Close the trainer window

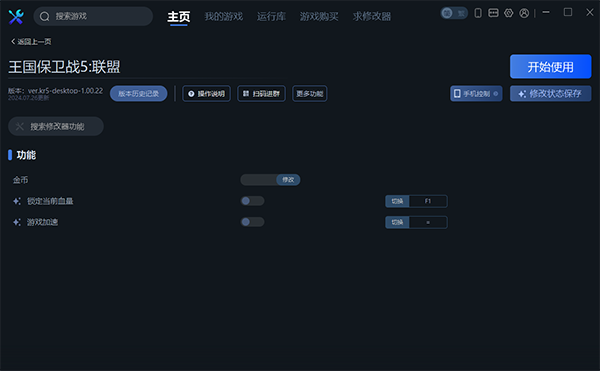(x=590, y=12)
